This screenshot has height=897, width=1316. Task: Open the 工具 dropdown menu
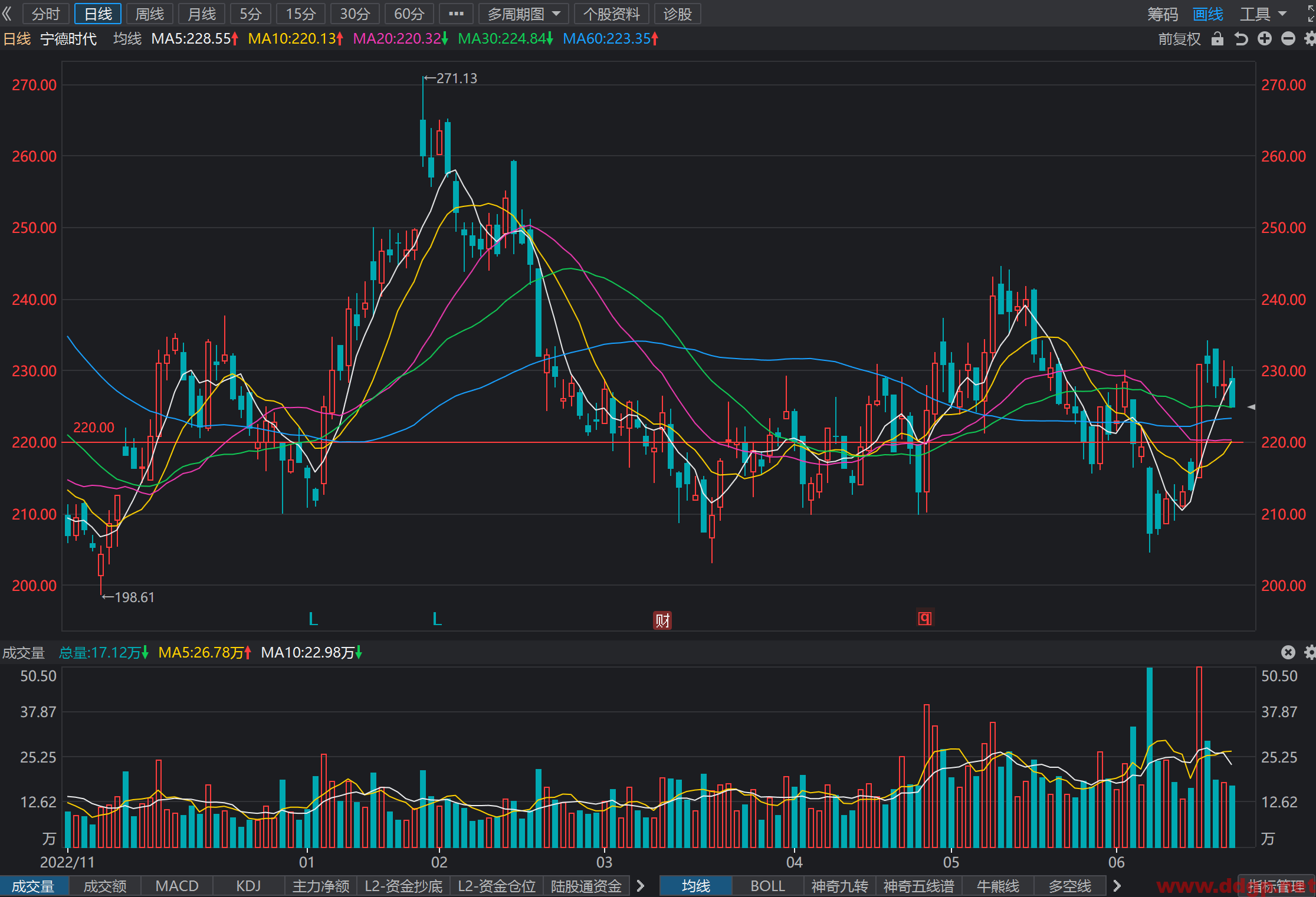pyautogui.click(x=1263, y=14)
